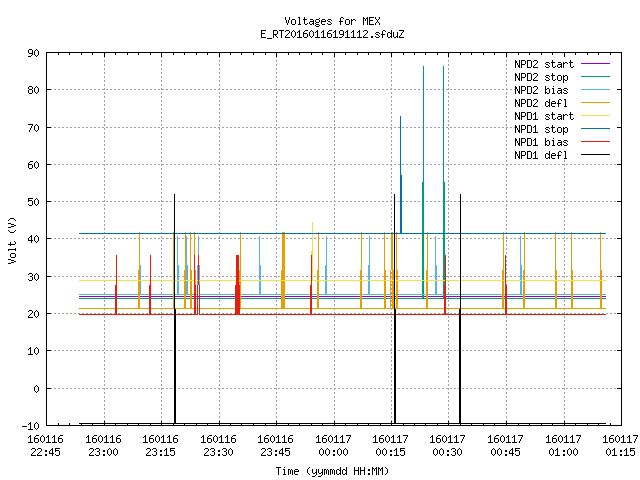Click the x-axis label 160117 01:00
The height and width of the screenshot is (480, 640).
click(564, 446)
